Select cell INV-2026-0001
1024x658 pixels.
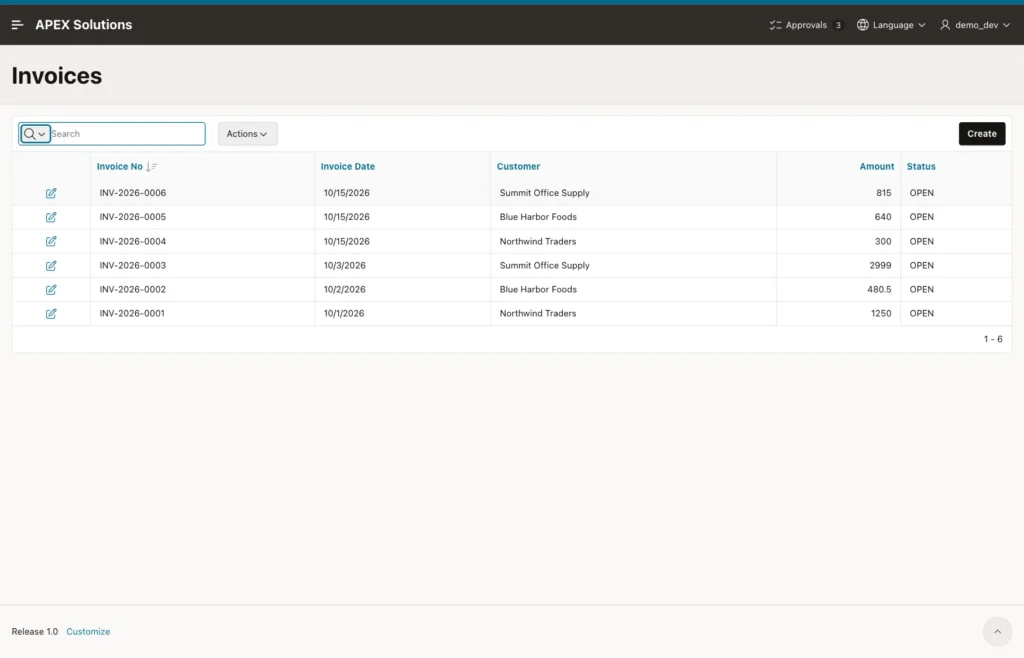[132, 313]
